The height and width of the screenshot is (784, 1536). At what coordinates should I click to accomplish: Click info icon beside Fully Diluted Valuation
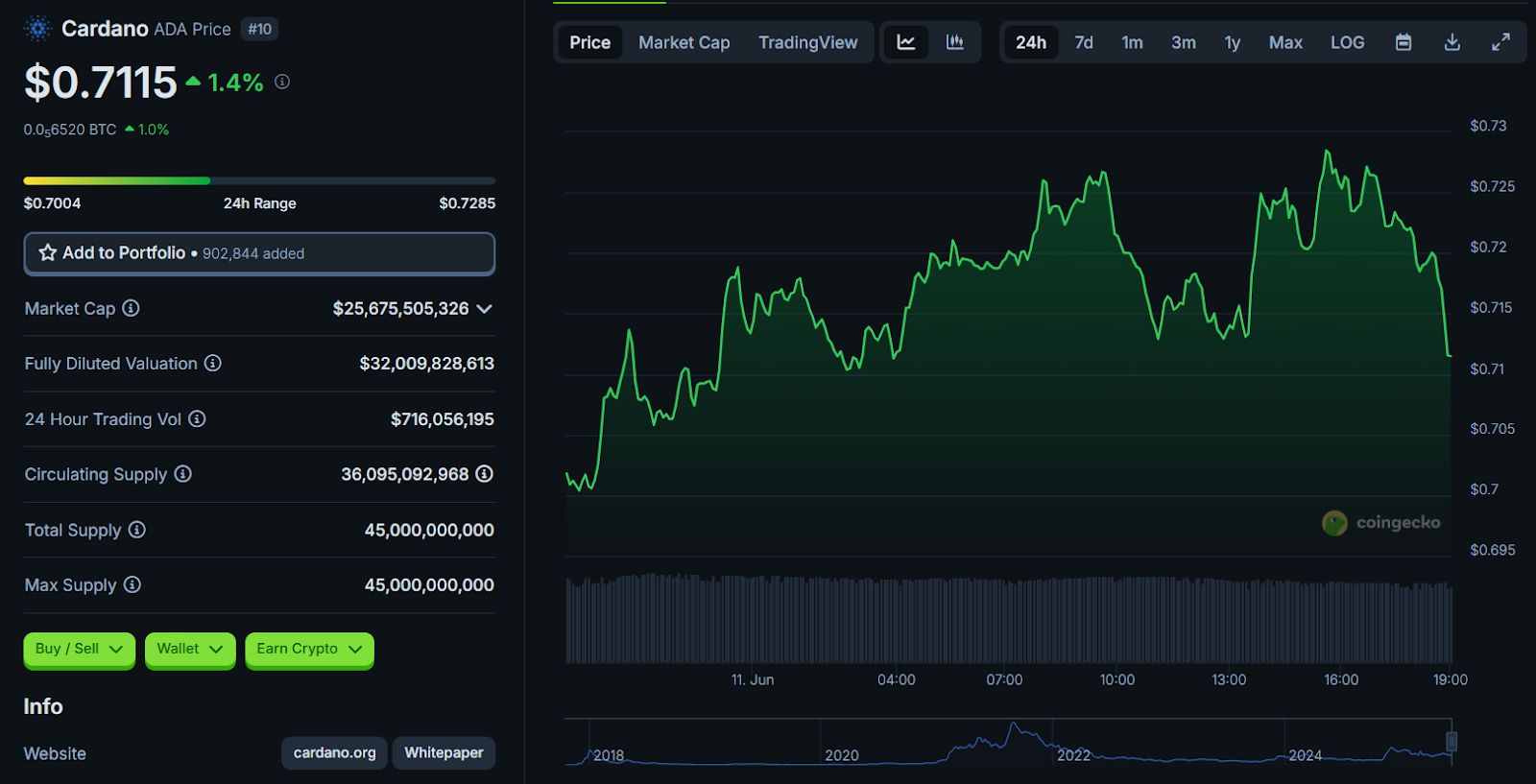pos(213,363)
